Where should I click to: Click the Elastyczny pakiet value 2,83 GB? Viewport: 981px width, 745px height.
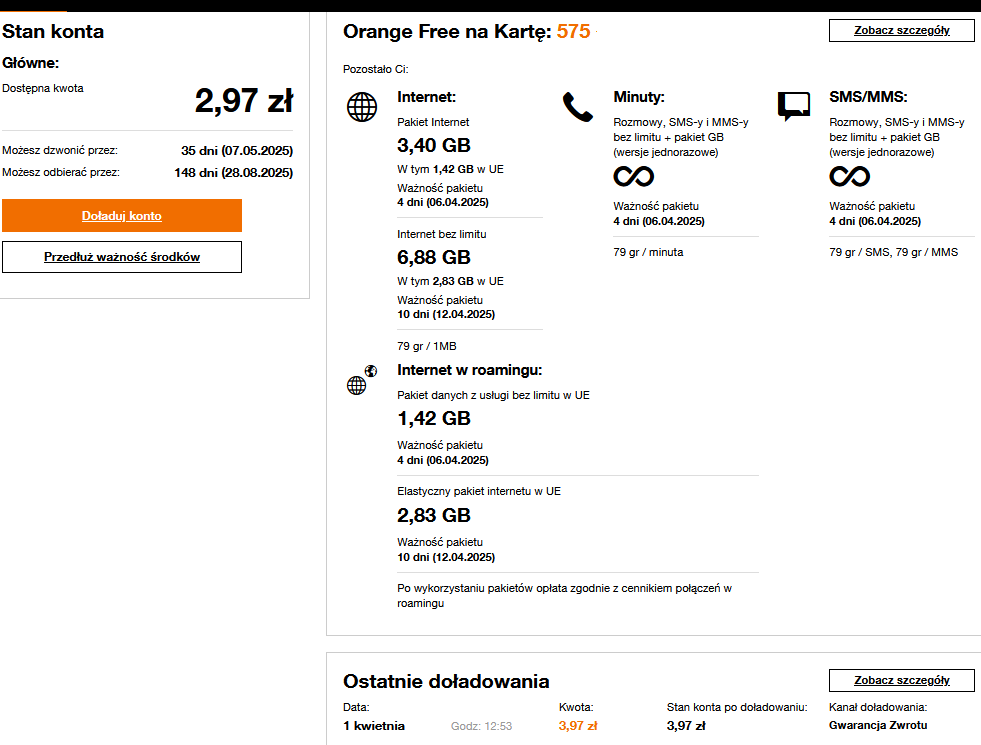[x=434, y=515]
